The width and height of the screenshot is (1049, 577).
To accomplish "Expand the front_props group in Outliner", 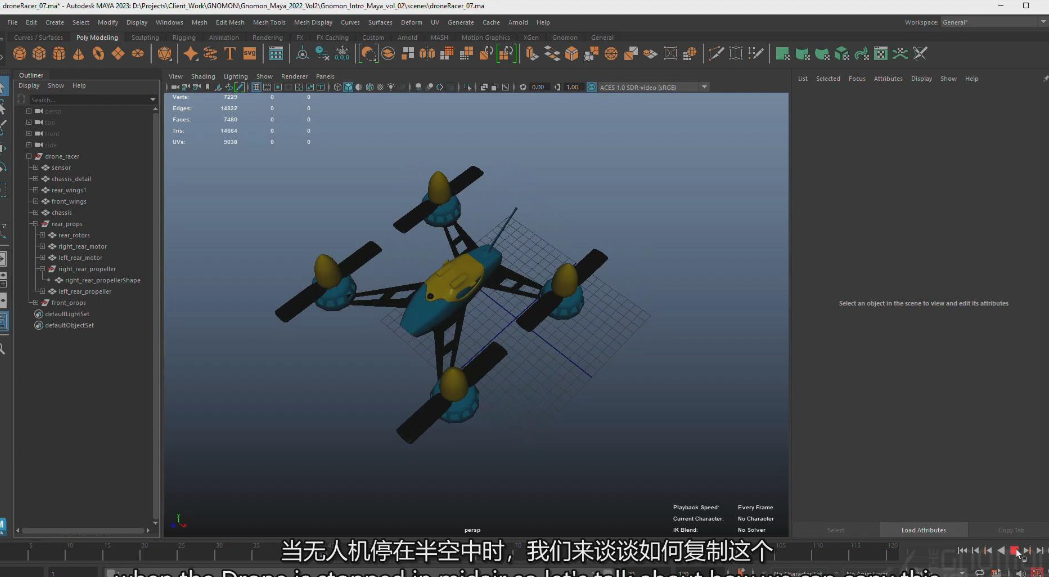I will click(35, 302).
